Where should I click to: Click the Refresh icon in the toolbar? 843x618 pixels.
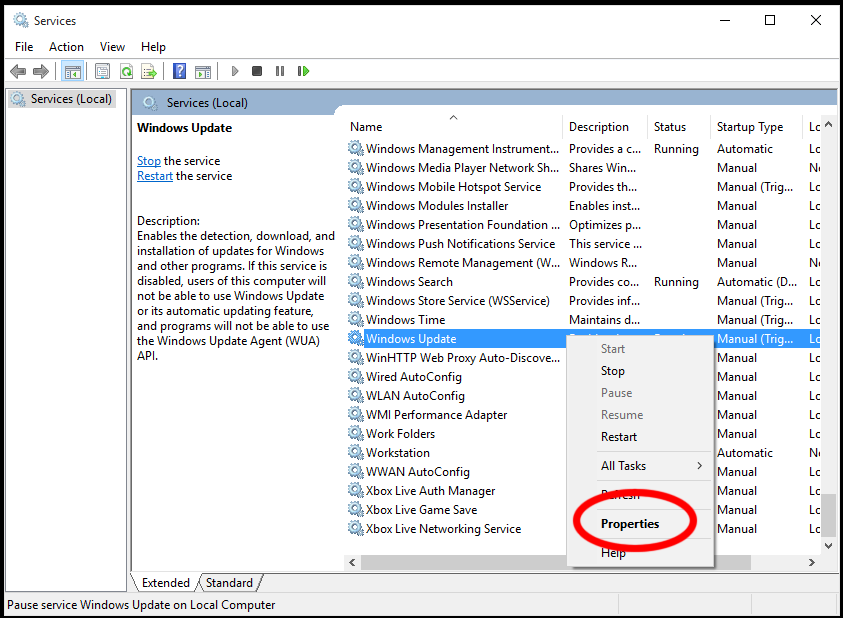[x=126, y=71]
